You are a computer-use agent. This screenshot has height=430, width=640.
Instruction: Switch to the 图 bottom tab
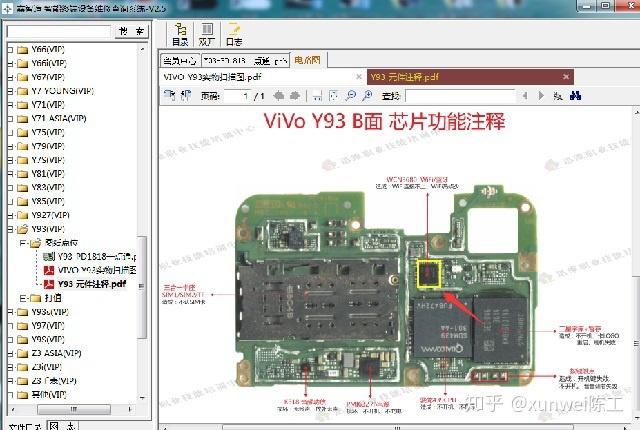click(54, 426)
